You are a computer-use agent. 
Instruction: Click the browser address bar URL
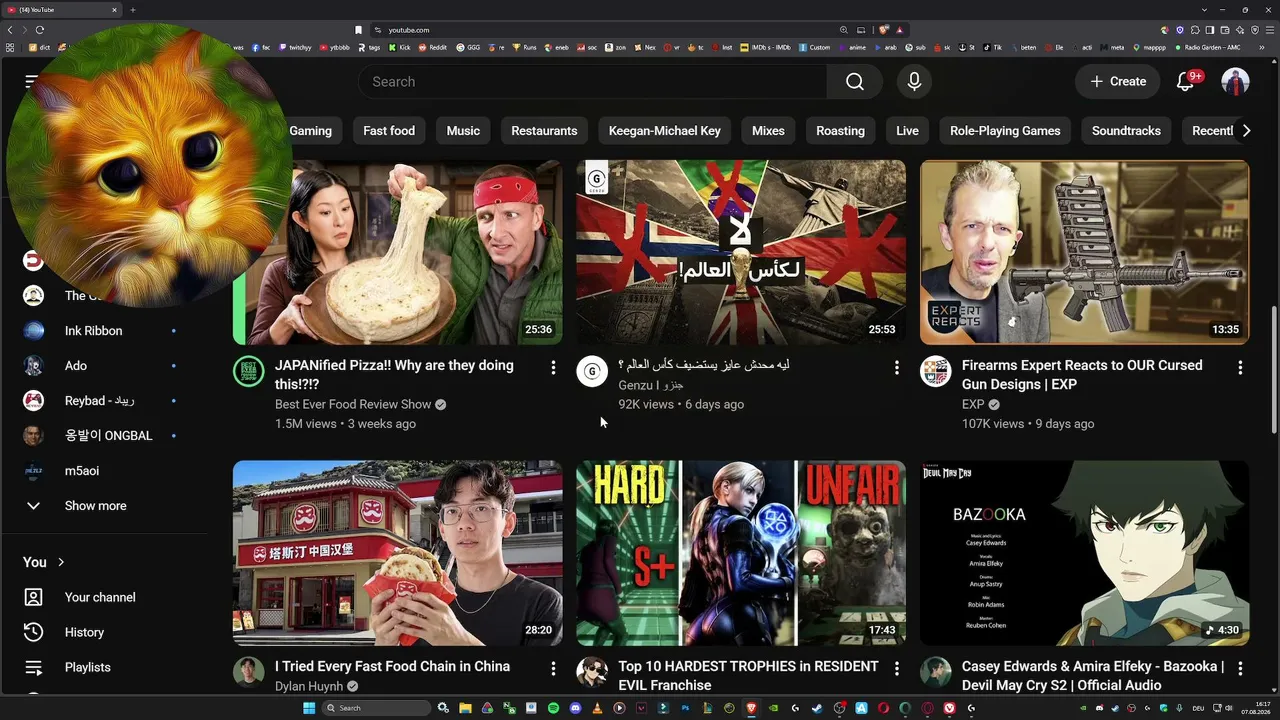[x=409, y=30]
